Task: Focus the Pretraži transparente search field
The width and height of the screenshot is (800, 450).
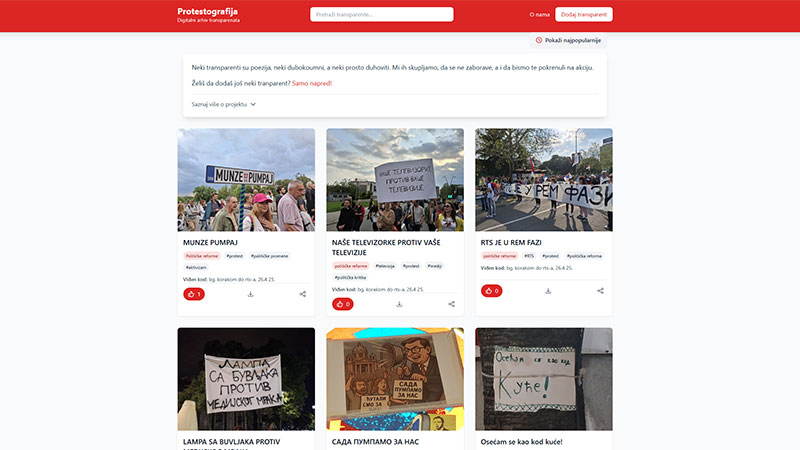Action: [382, 14]
